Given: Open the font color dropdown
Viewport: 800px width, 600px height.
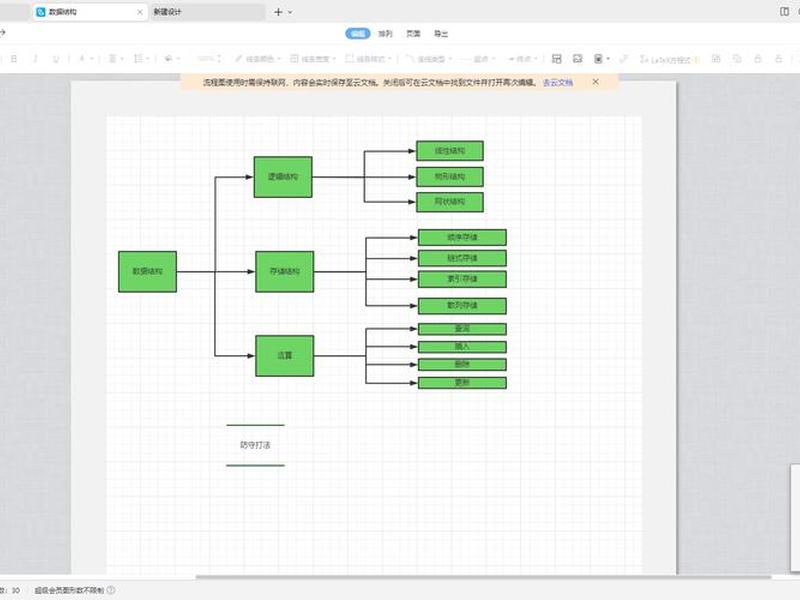Looking at the screenshot, I should [85, 59].
